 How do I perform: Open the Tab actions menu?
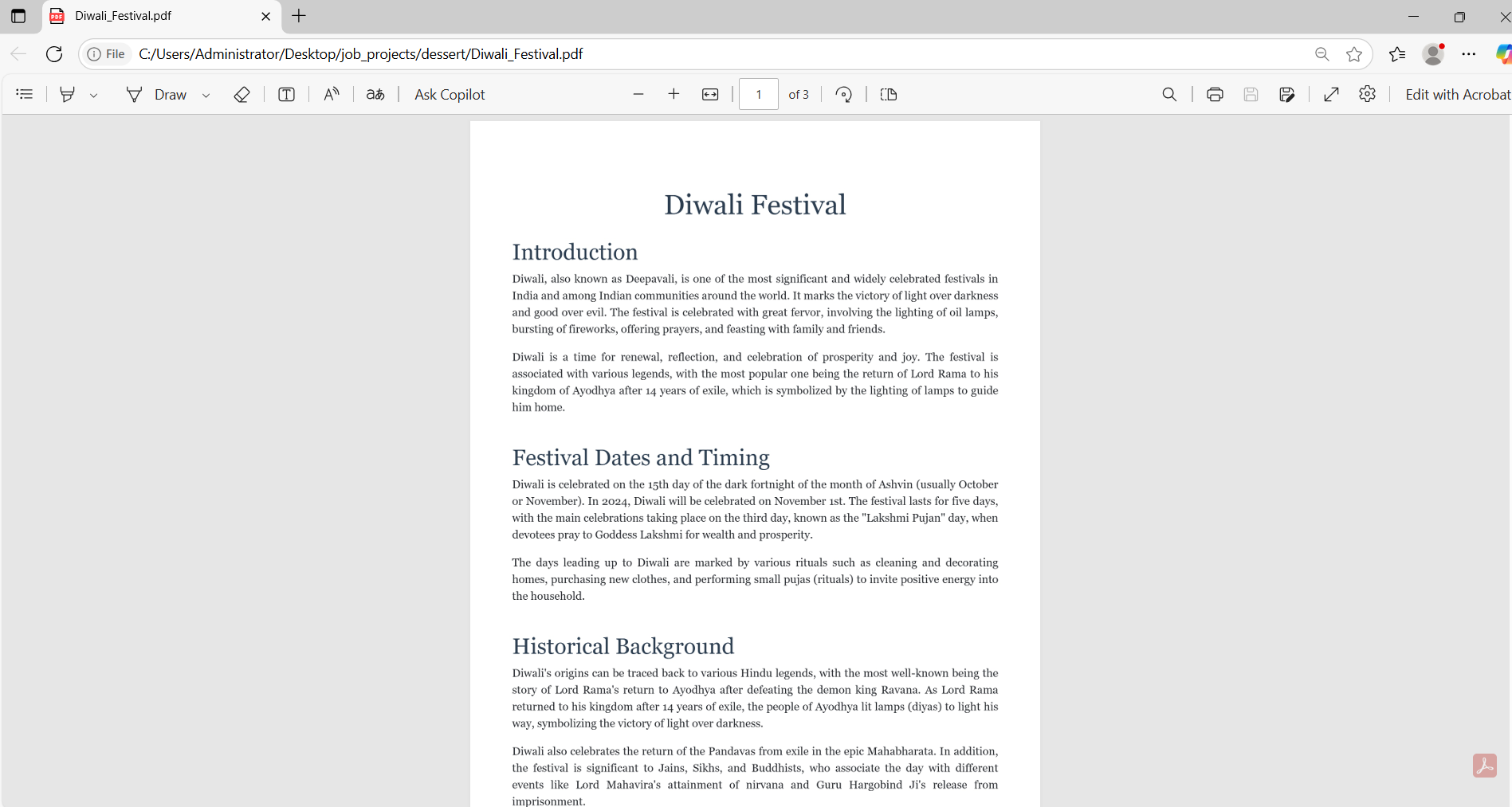[18, 16]
